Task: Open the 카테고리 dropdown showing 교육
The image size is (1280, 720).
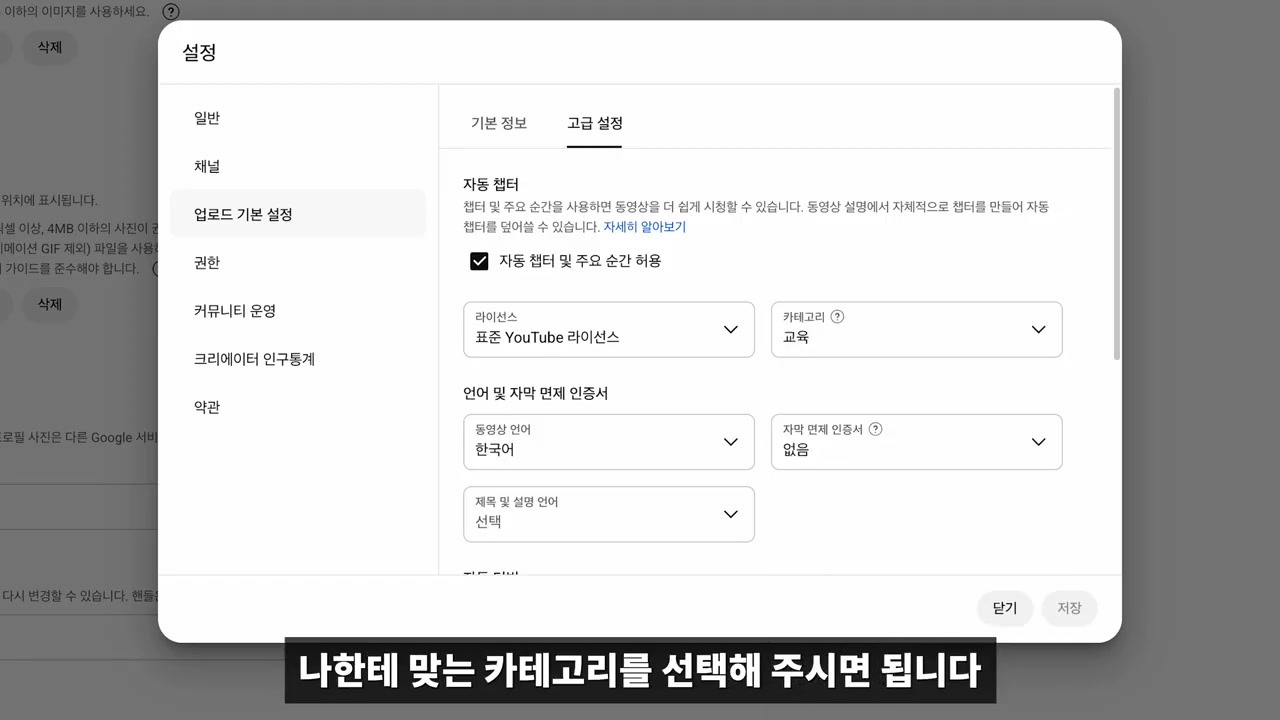Action: coord(917,329)
